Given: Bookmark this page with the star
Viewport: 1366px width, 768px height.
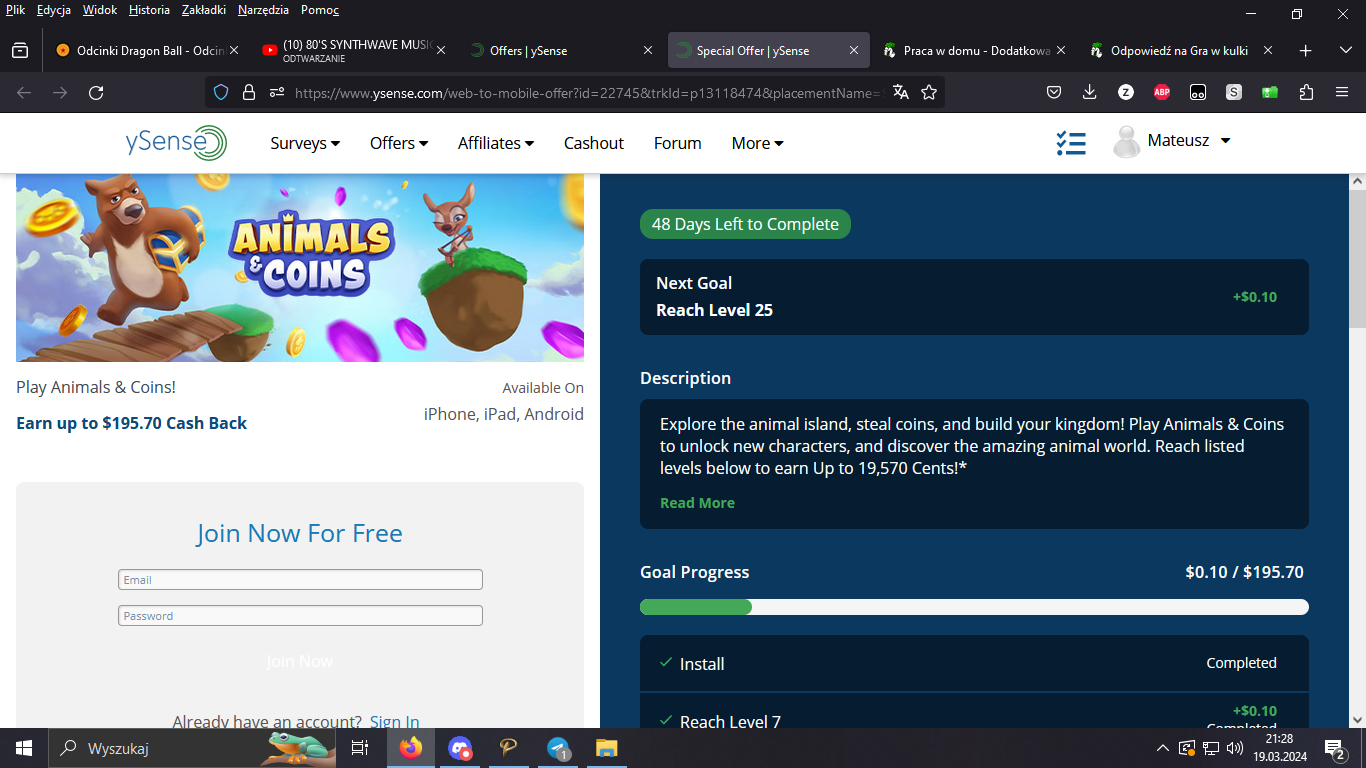Looking at the screenshot, I should 929,92.
